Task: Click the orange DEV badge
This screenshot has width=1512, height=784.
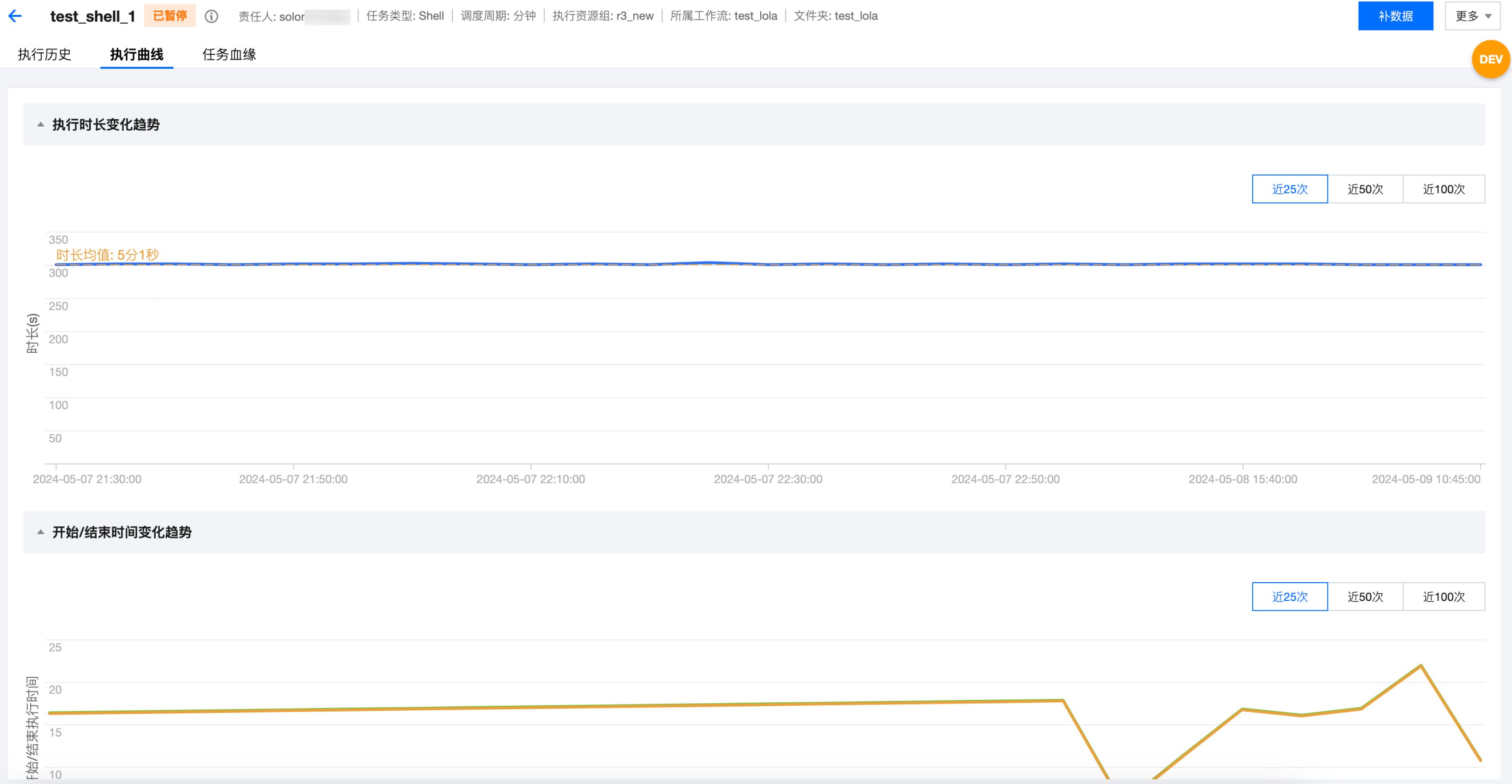Action: coord(1490,59)
